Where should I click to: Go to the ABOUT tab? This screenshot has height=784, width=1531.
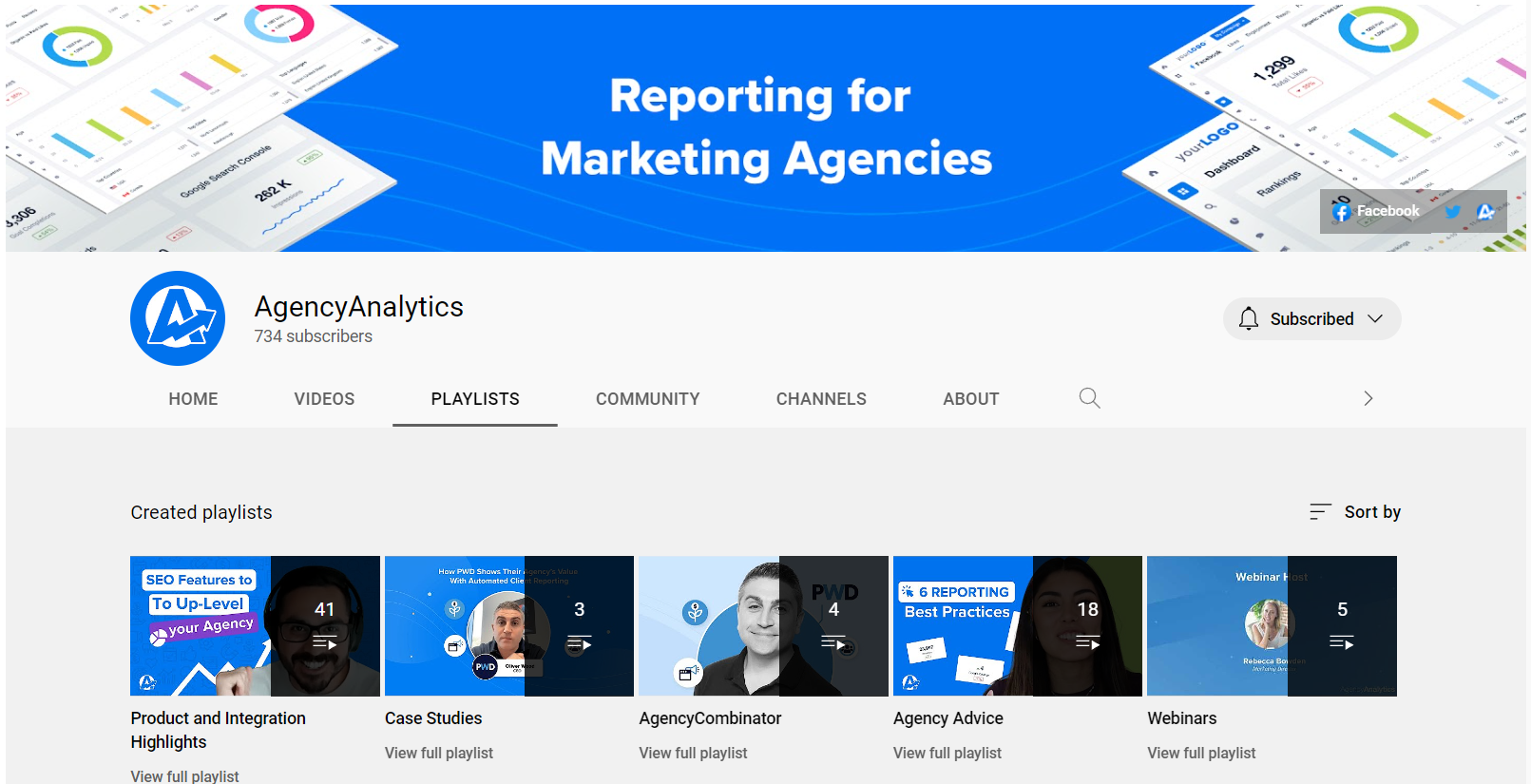(x=971, y=399)
